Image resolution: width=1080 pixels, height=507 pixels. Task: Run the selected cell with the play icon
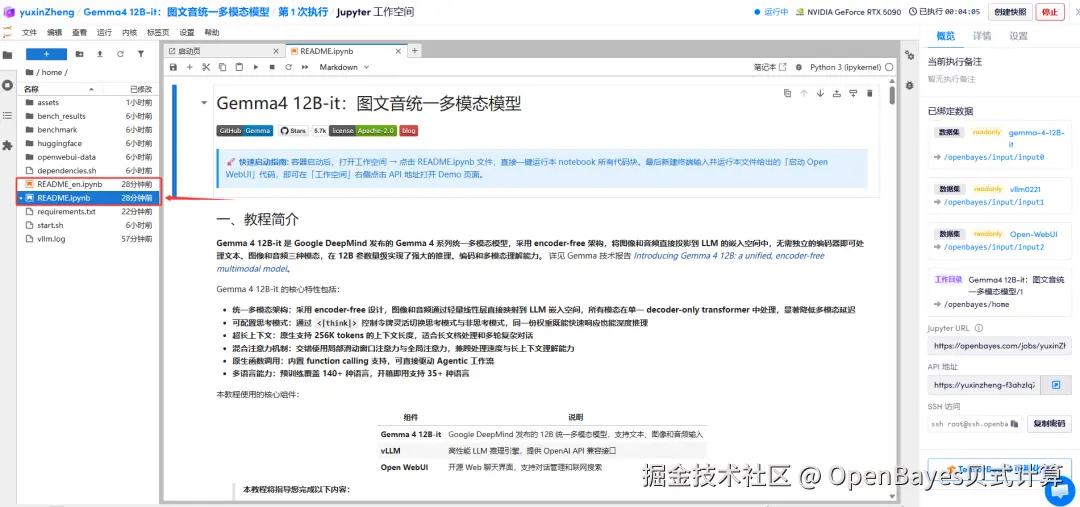[256, 67]
